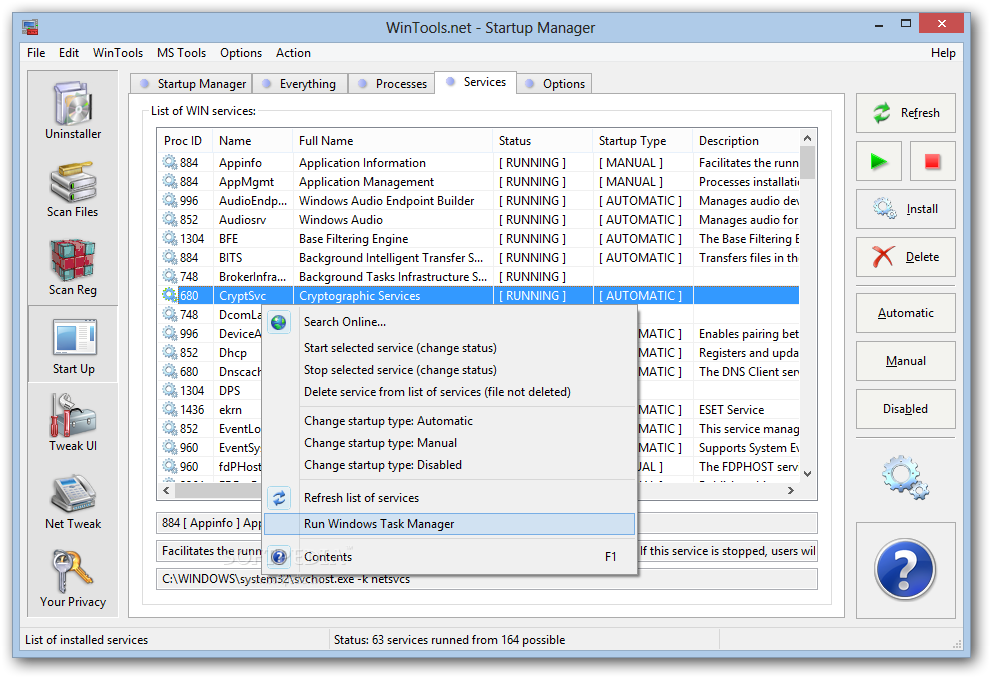Viewport: 991px width, 678px height.
Task: Open the WinTools menu
Action: coord(118,53)
